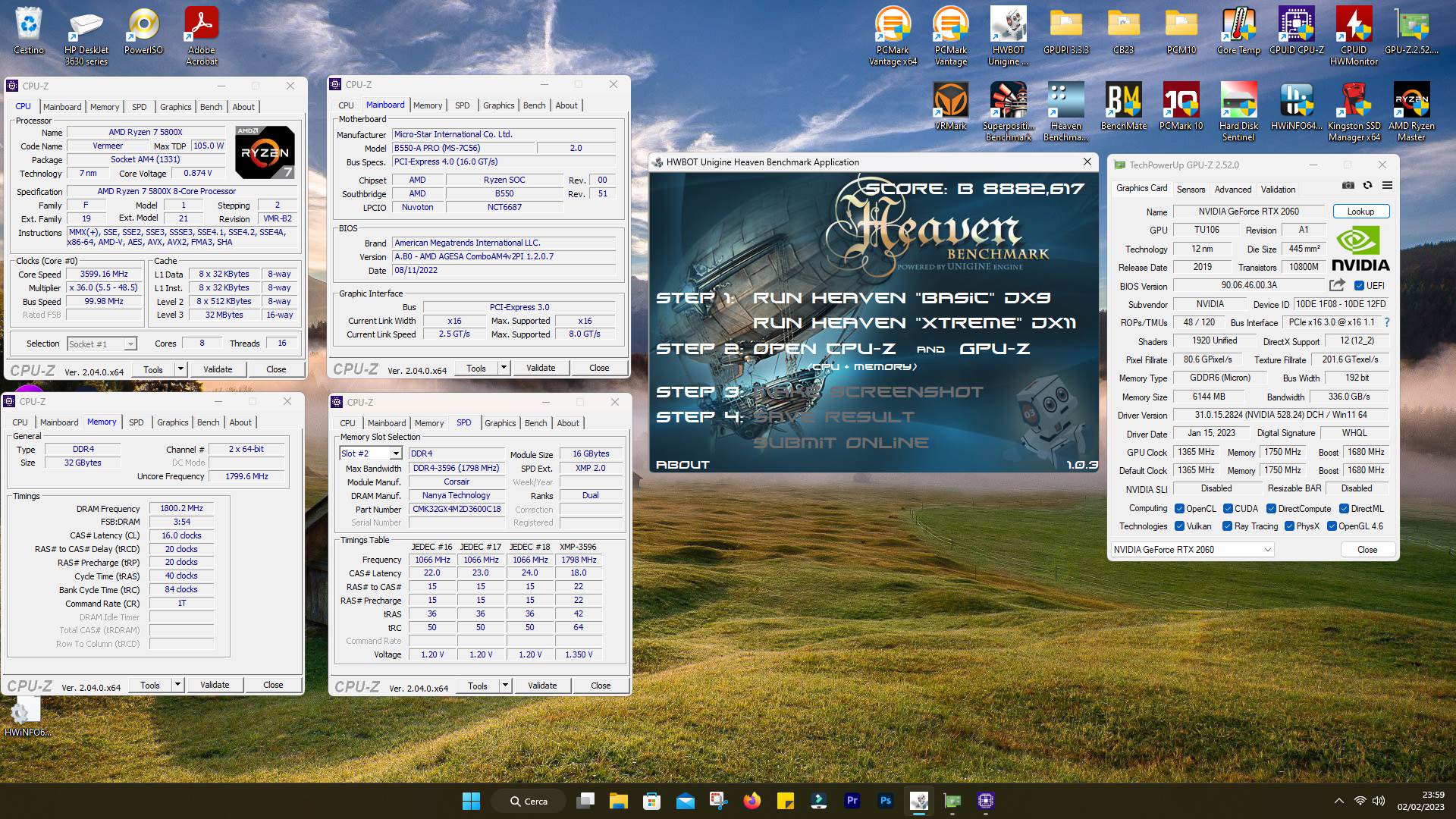
Task: Click the Windows Start button
Action: [471, 801]
